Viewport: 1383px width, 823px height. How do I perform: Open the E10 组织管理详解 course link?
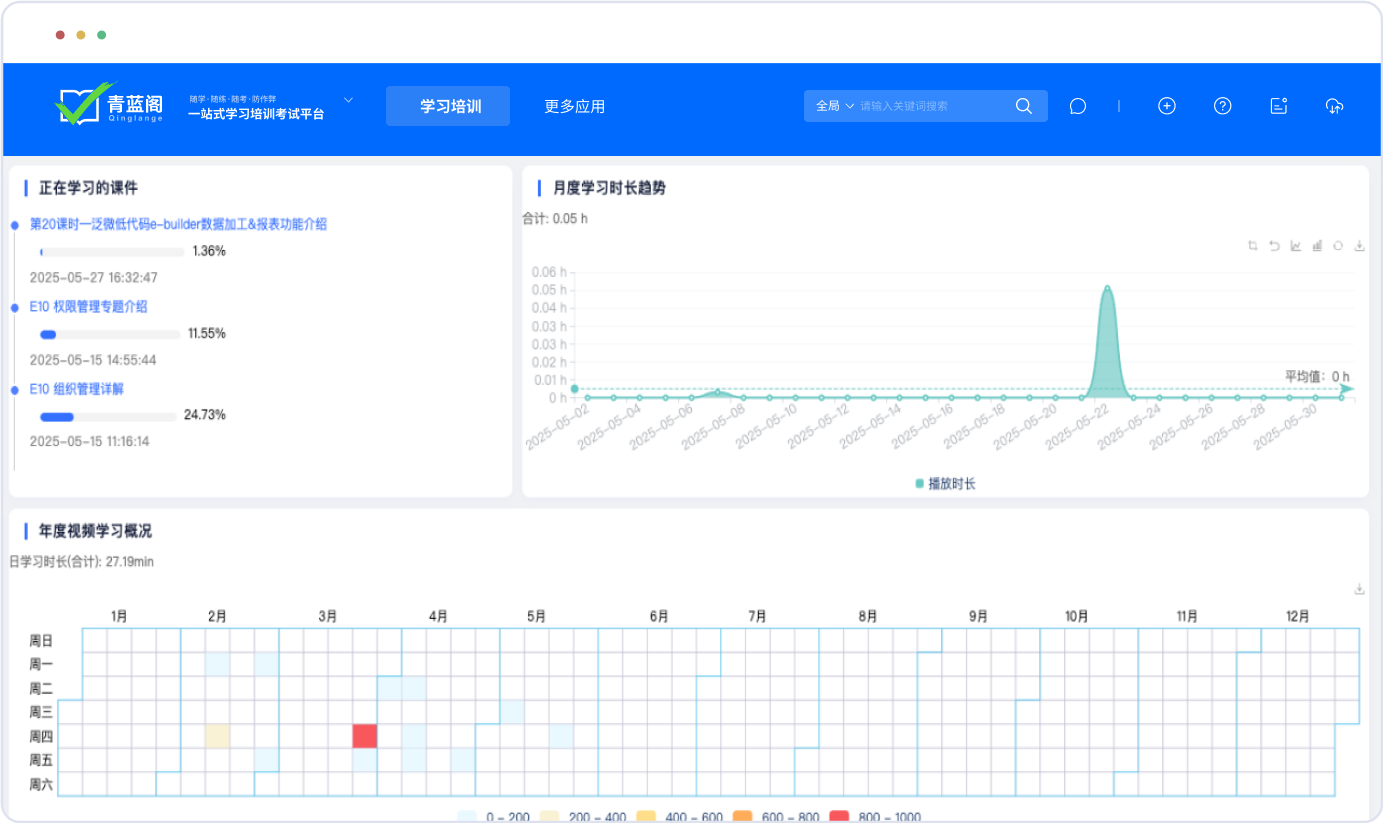point(76,389)
